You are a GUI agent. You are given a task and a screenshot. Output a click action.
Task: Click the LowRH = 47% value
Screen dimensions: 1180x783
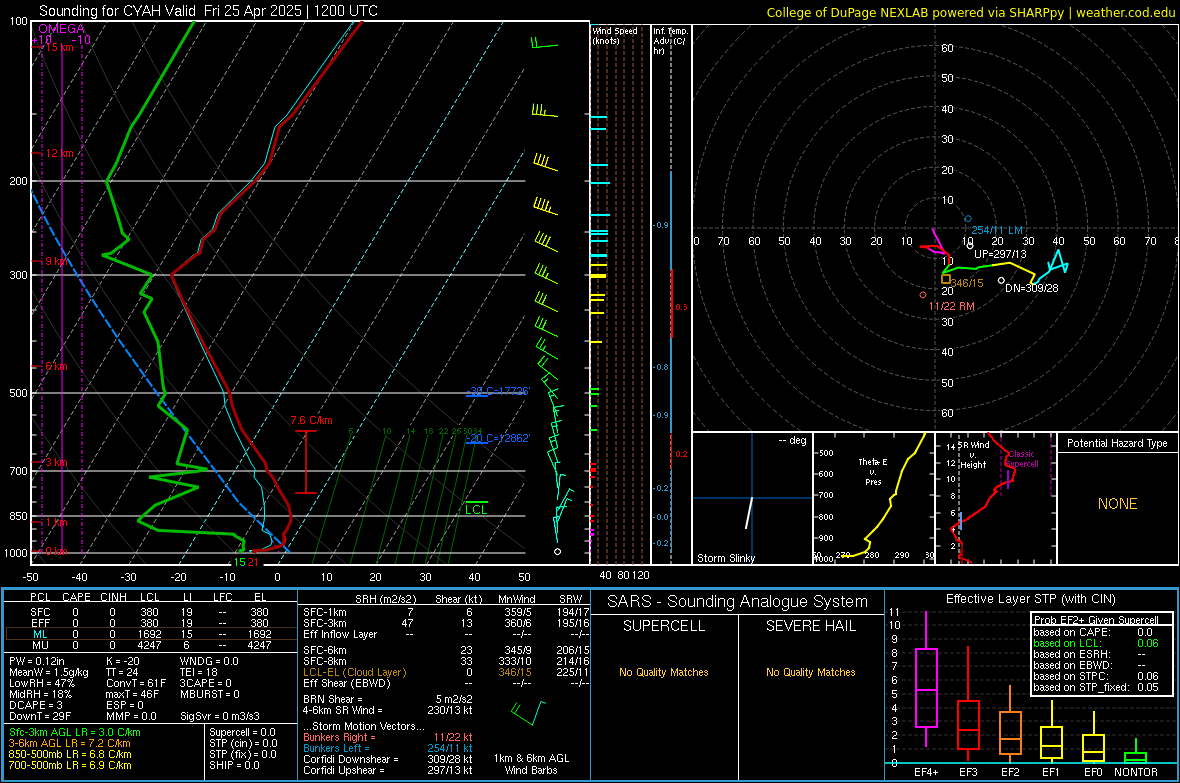pos(42,683)
